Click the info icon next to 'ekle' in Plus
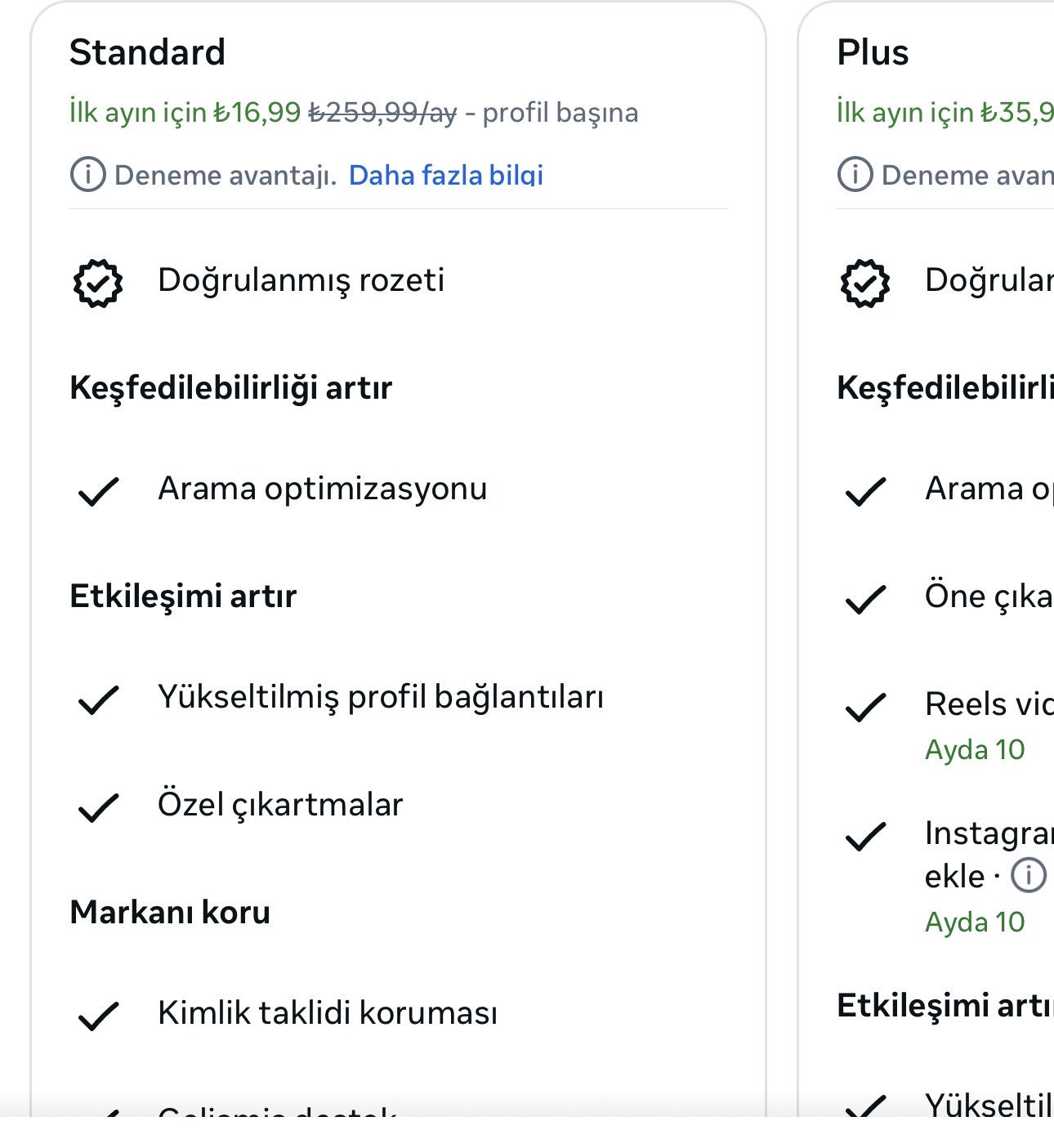 (1029, 875)
